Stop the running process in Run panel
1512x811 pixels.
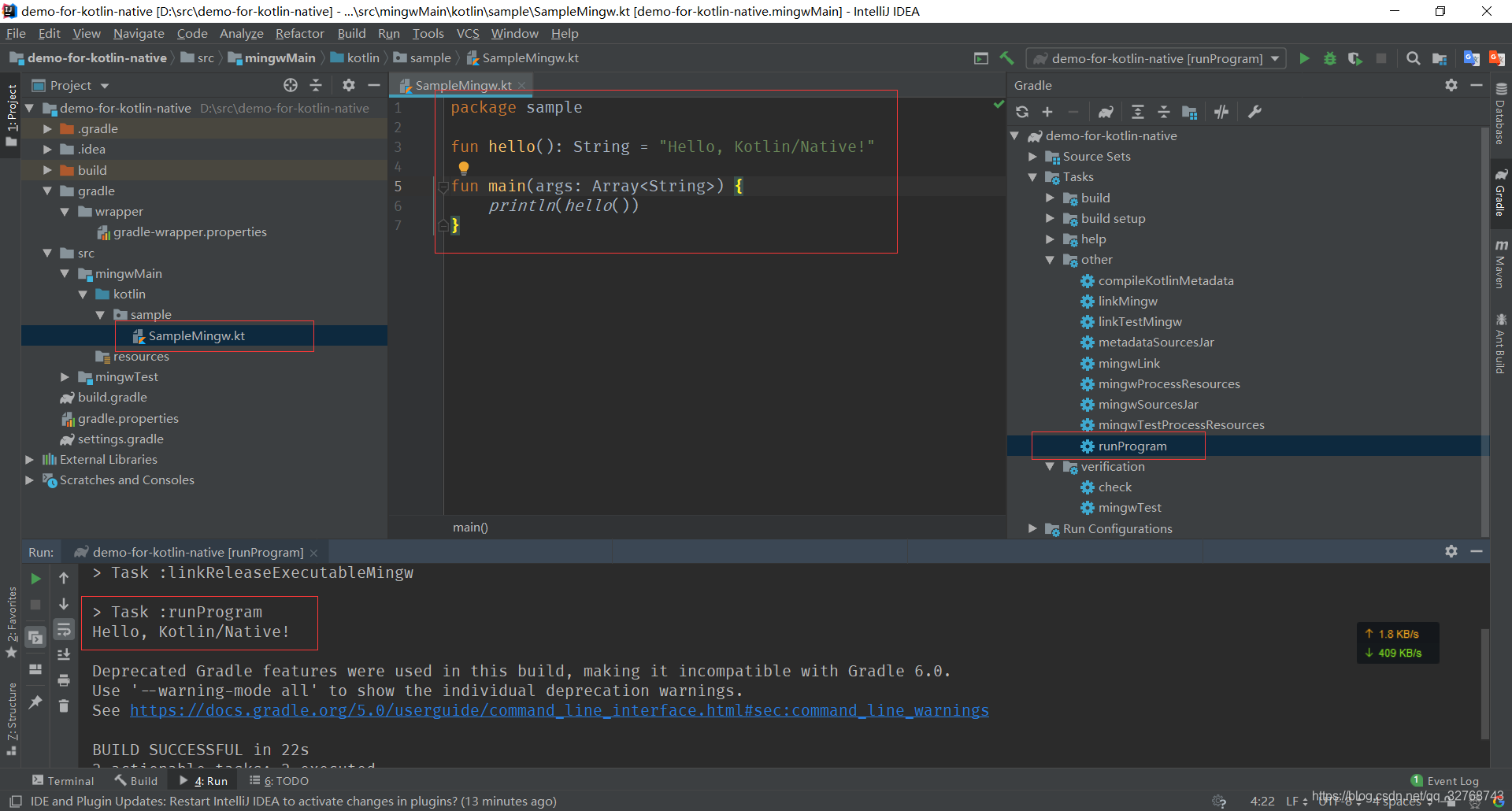pos(35,604)
